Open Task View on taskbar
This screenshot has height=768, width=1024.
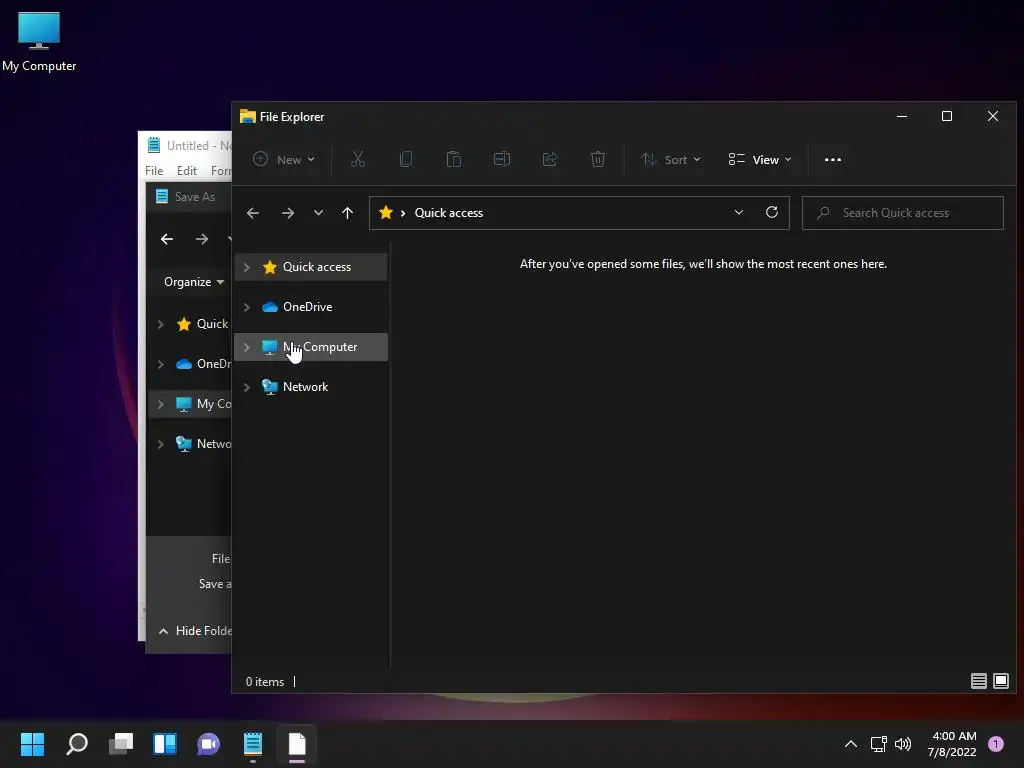point(121,744)
